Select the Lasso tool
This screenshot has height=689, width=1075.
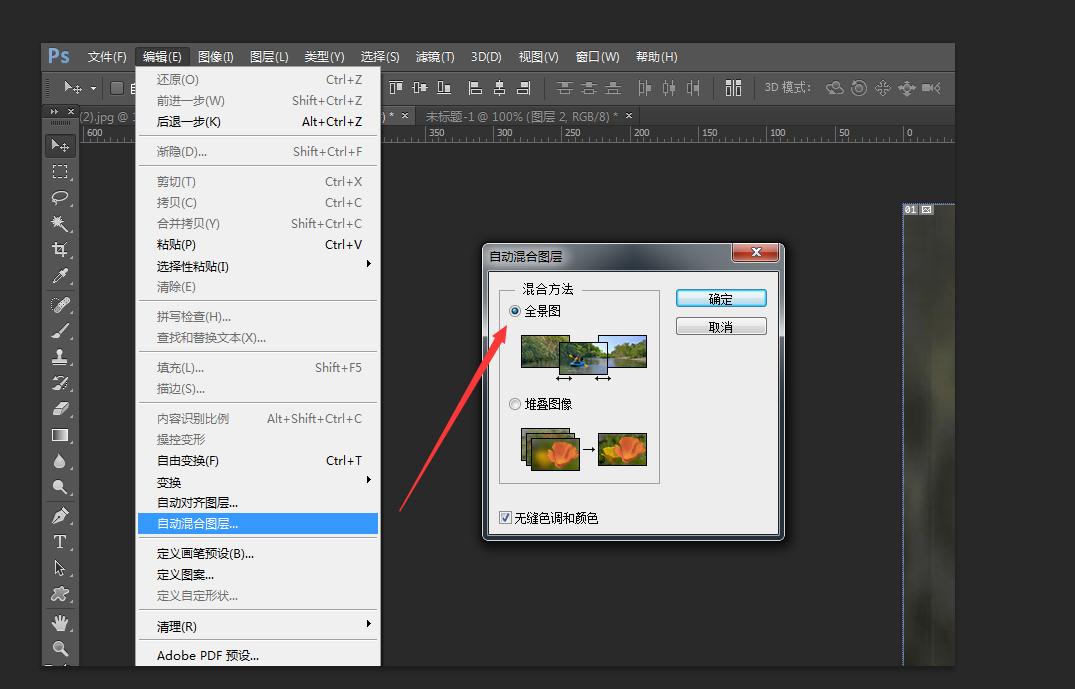[x=60, y=197]
